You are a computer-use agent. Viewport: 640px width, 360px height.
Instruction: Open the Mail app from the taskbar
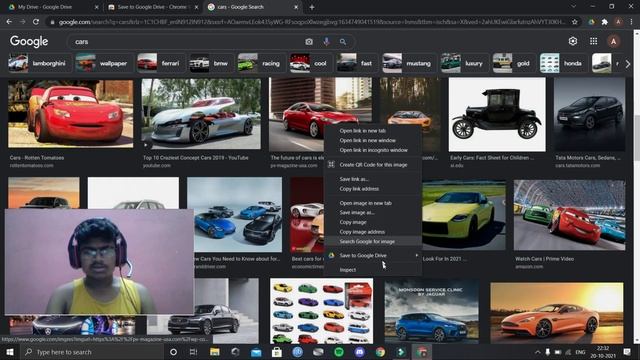click(x=256, y=352)
